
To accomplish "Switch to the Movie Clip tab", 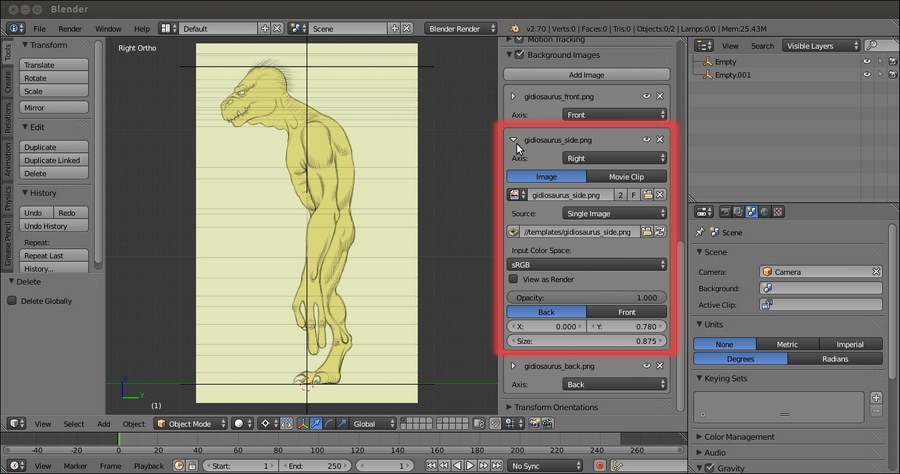I will pos(626,177).
